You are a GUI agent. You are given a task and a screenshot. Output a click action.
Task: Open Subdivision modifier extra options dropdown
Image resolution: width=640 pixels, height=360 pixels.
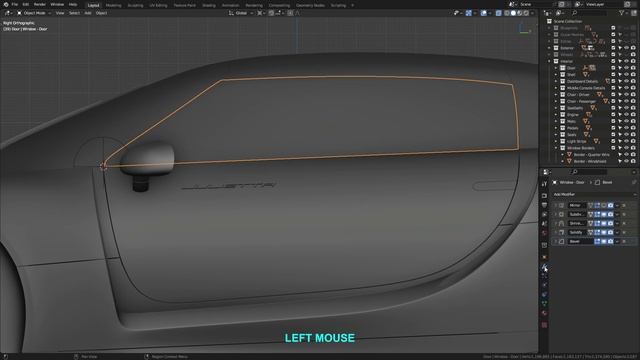617,214
